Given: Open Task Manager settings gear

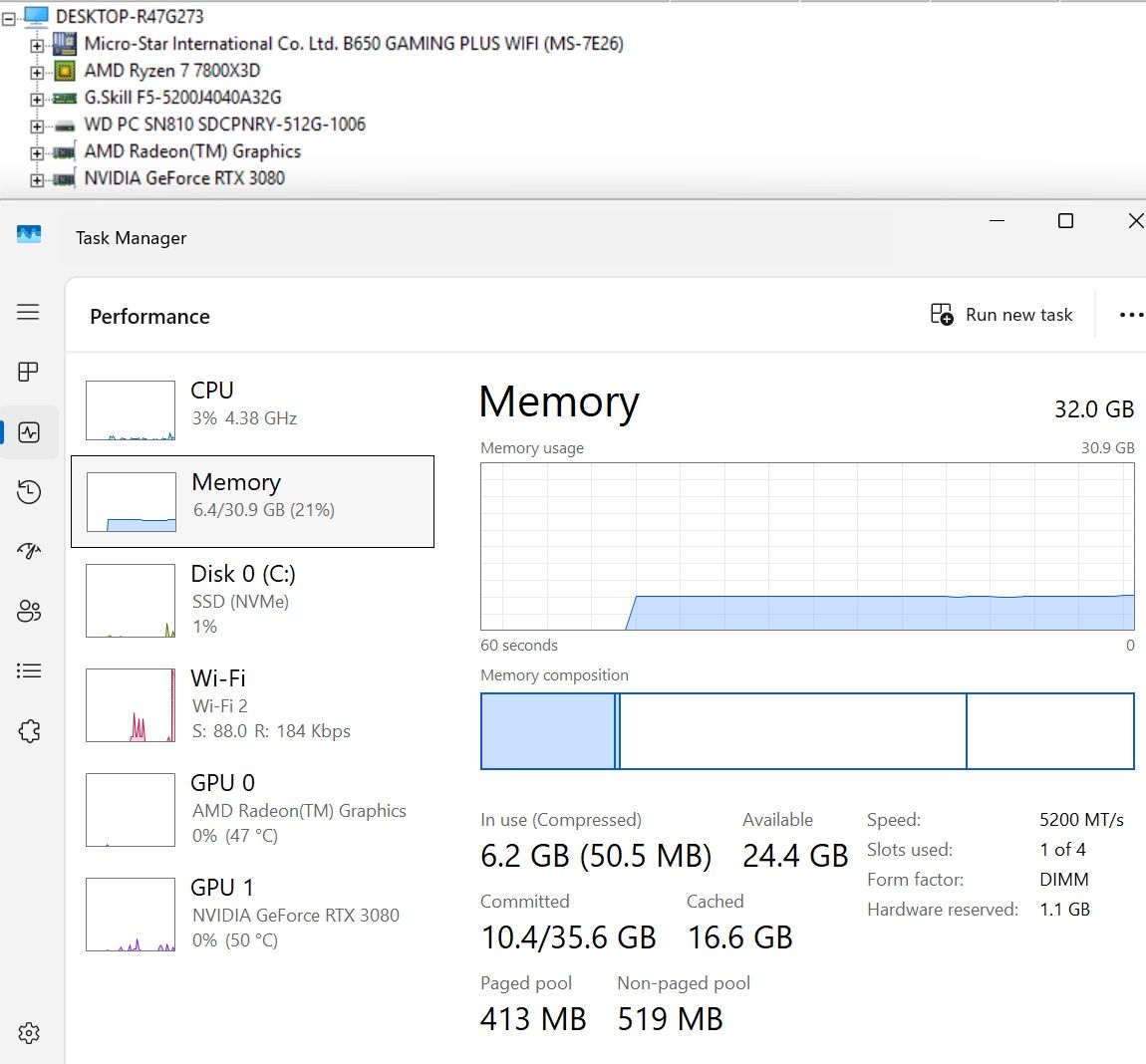Looking at the screenshot, I should tap(29, 1032).
